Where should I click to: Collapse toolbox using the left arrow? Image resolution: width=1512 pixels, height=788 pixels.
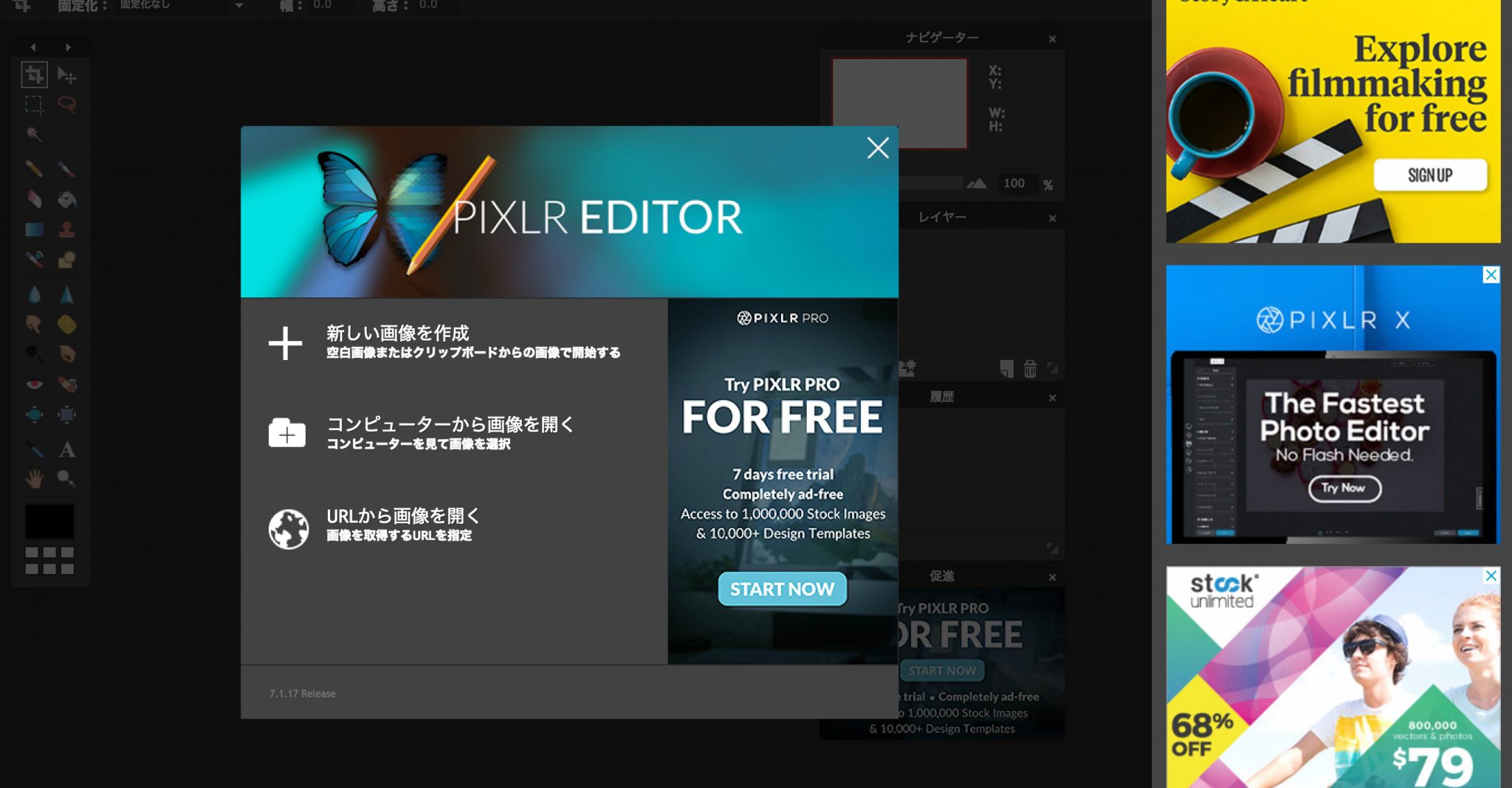tap(32, 47)
